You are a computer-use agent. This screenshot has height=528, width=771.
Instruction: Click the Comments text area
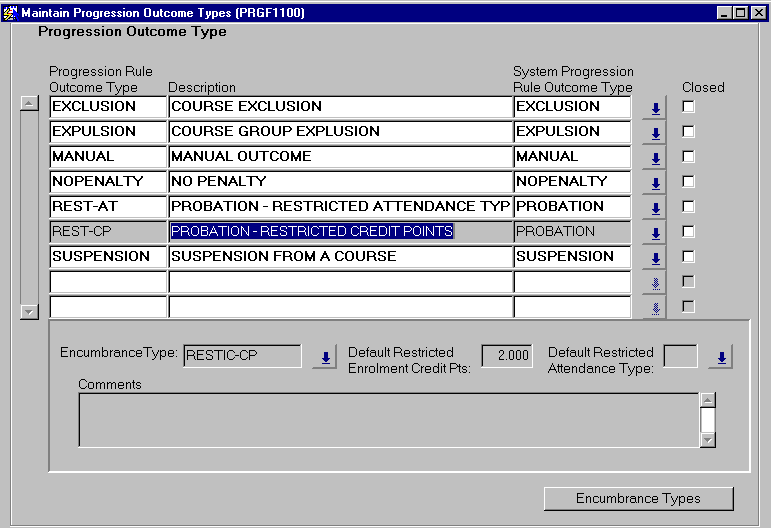coord(388,419)
